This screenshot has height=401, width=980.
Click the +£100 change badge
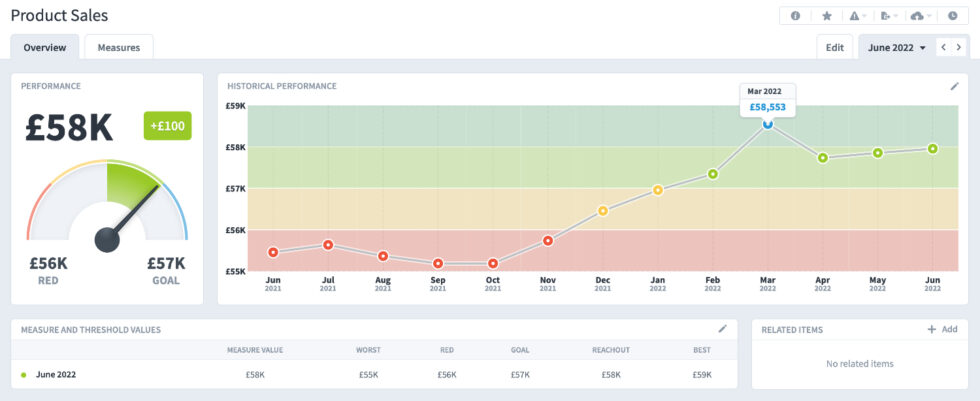167,126
